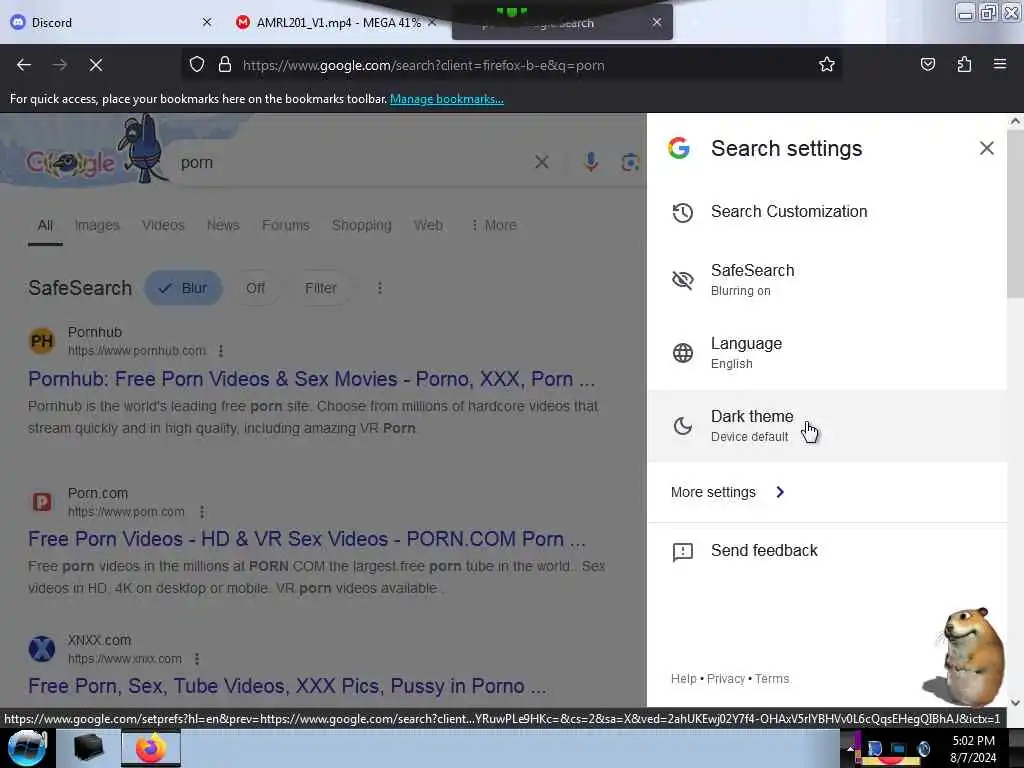Switch to the Web tab

tap(428, 225)
